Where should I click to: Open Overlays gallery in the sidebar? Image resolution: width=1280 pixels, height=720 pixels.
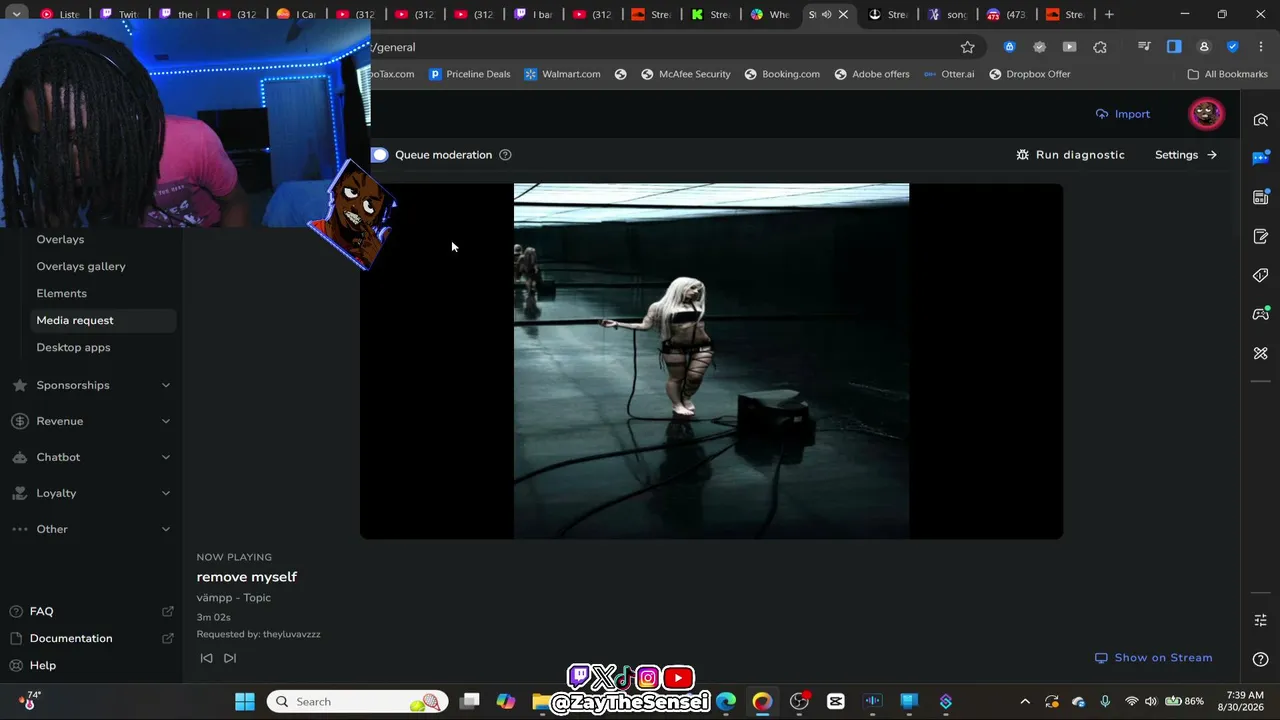coord(81,266)
